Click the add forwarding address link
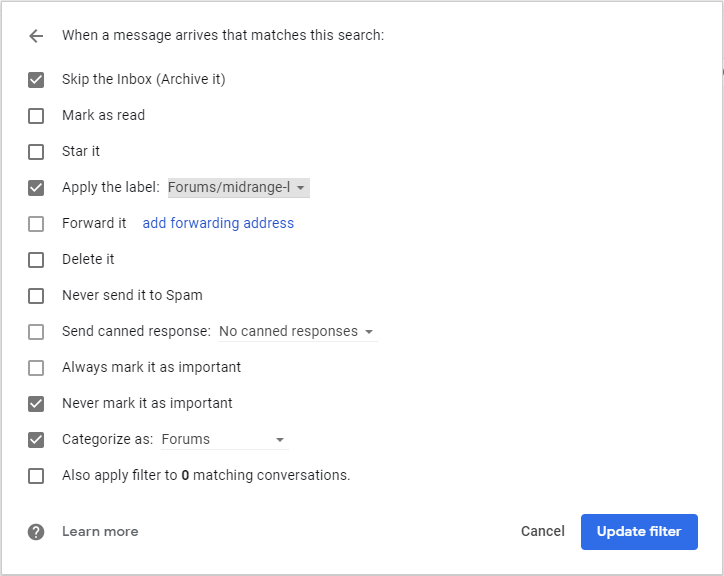This screenshot has height=576, width=724. (218, 224)
